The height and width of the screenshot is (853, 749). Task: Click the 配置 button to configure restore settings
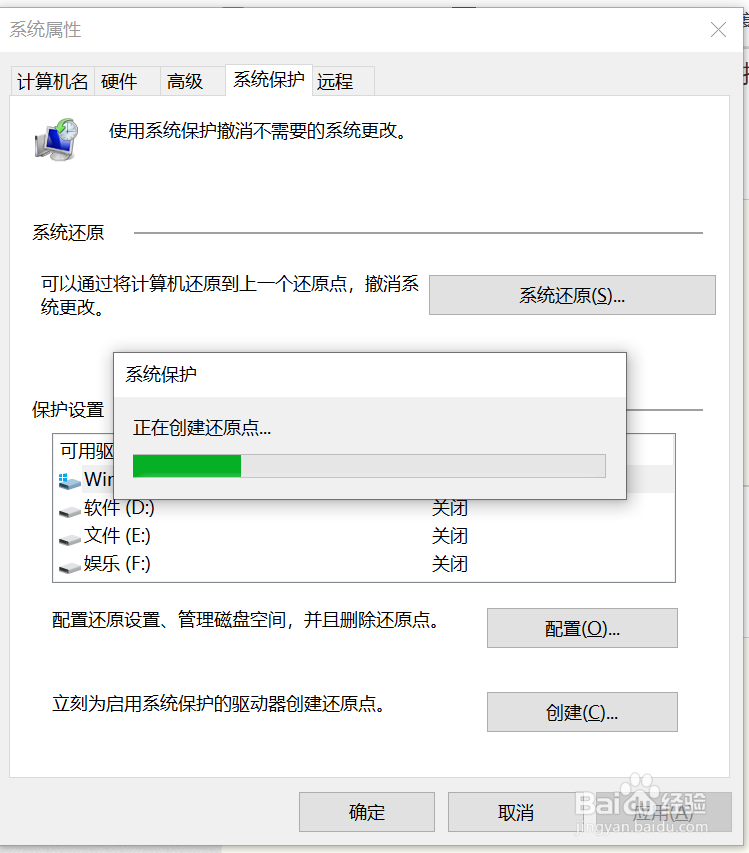pos(581,628)
